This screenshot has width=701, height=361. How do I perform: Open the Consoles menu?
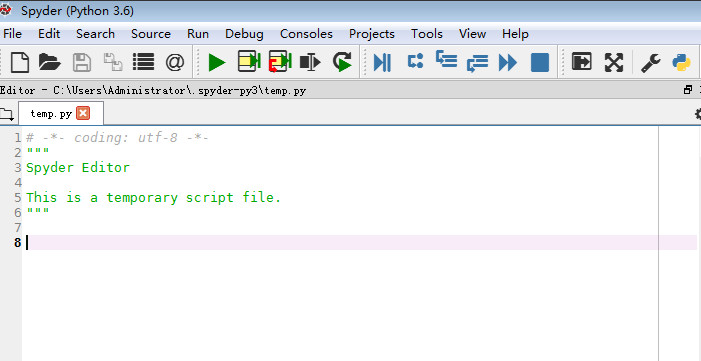(306, 34)
